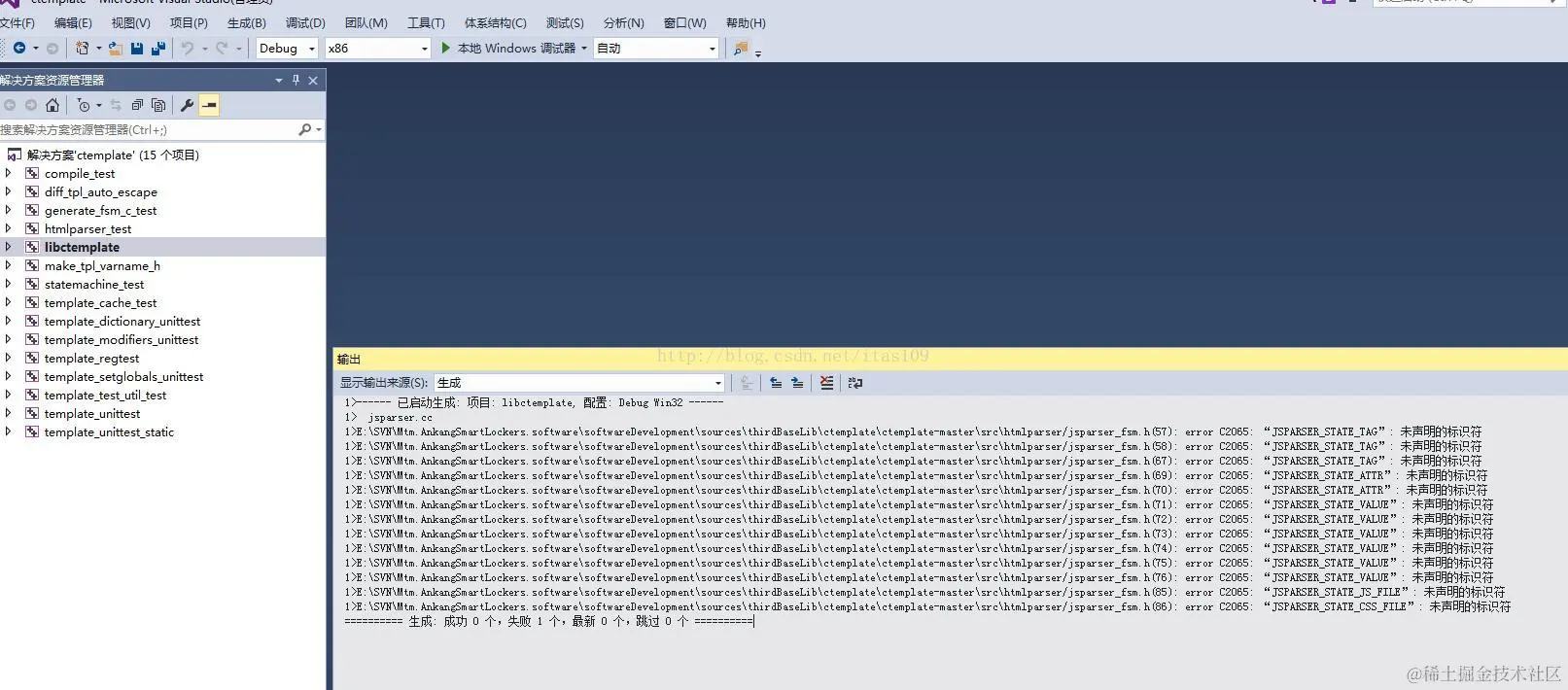Click the Home icon in Solution Explorer
Viewport: 1568px width, 690px height.
pyautogui.click(x=52, y=105)
